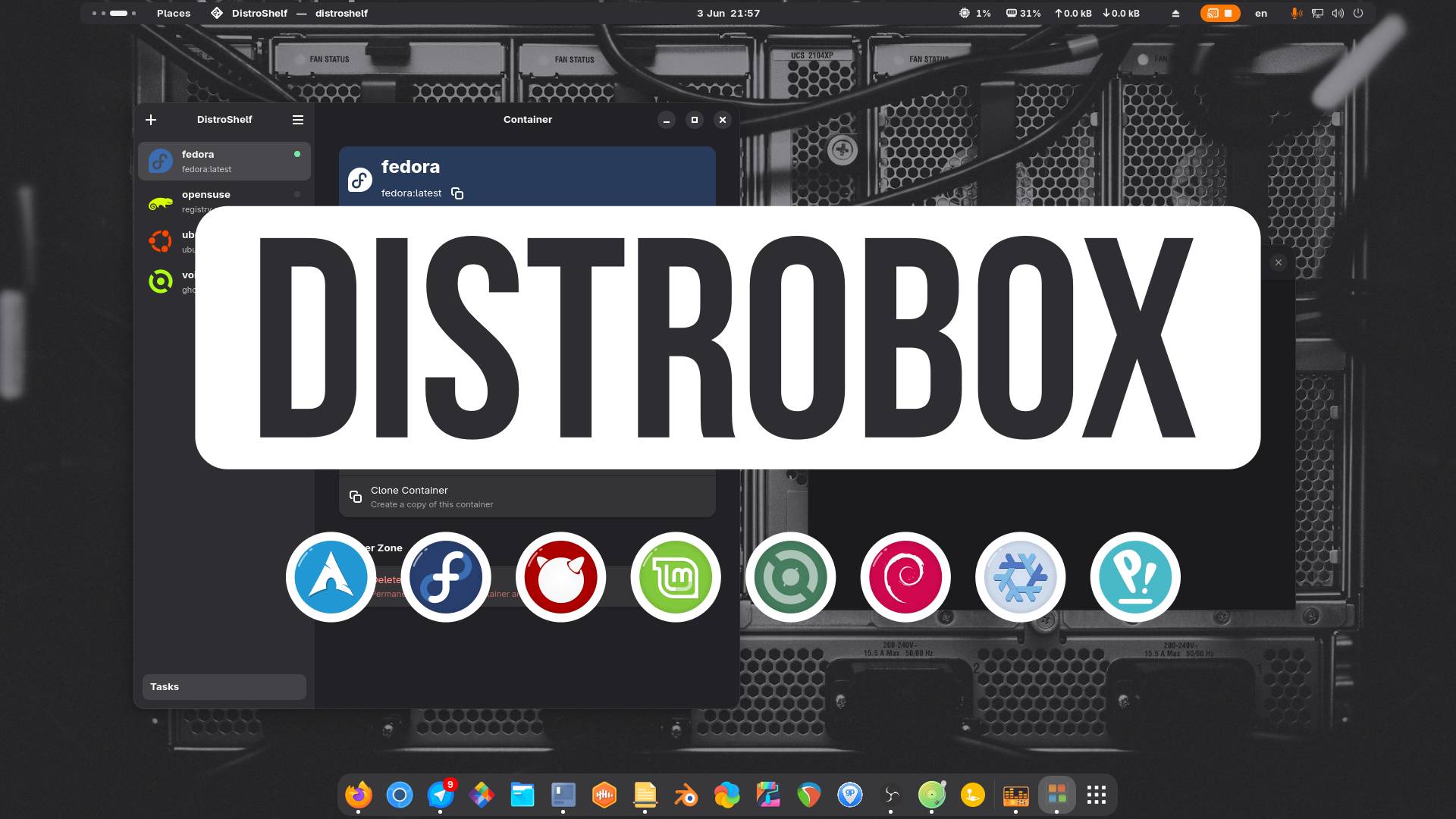Copy the fedora:latest image tag
The image size is (1456, 819).
pyautogui.click(x=457, y=193)
